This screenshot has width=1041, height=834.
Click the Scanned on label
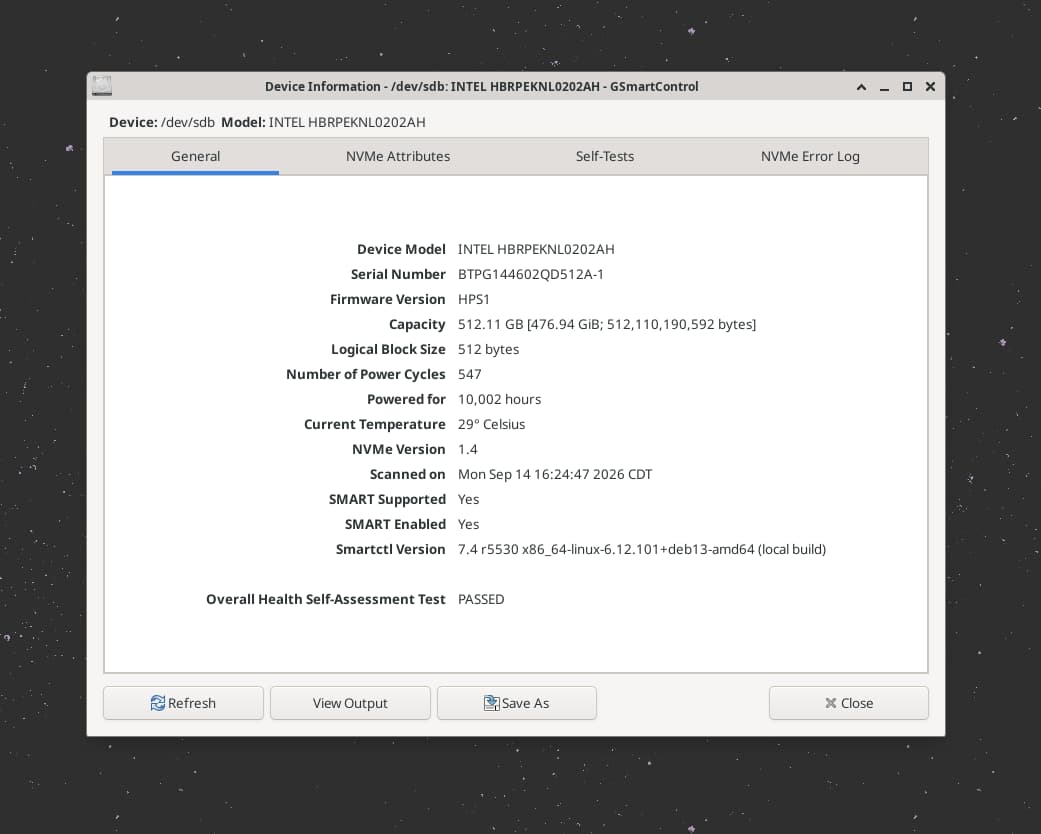point(407,474)
